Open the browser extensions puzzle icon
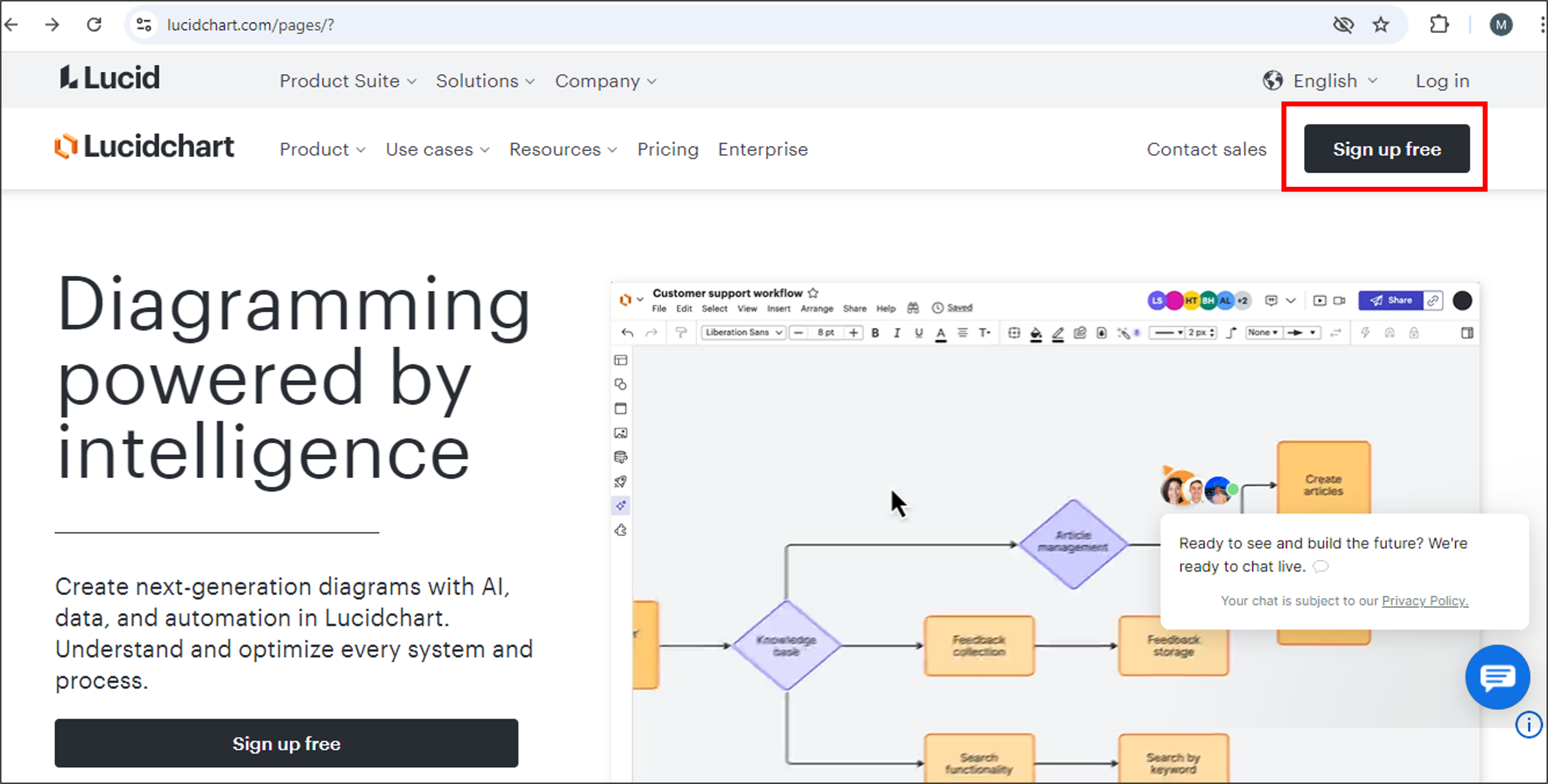 [x=1439, y=25]
